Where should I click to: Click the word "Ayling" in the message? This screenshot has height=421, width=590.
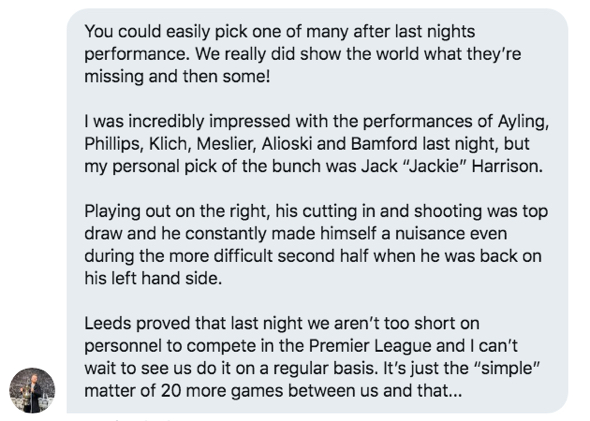coord(523,121)
